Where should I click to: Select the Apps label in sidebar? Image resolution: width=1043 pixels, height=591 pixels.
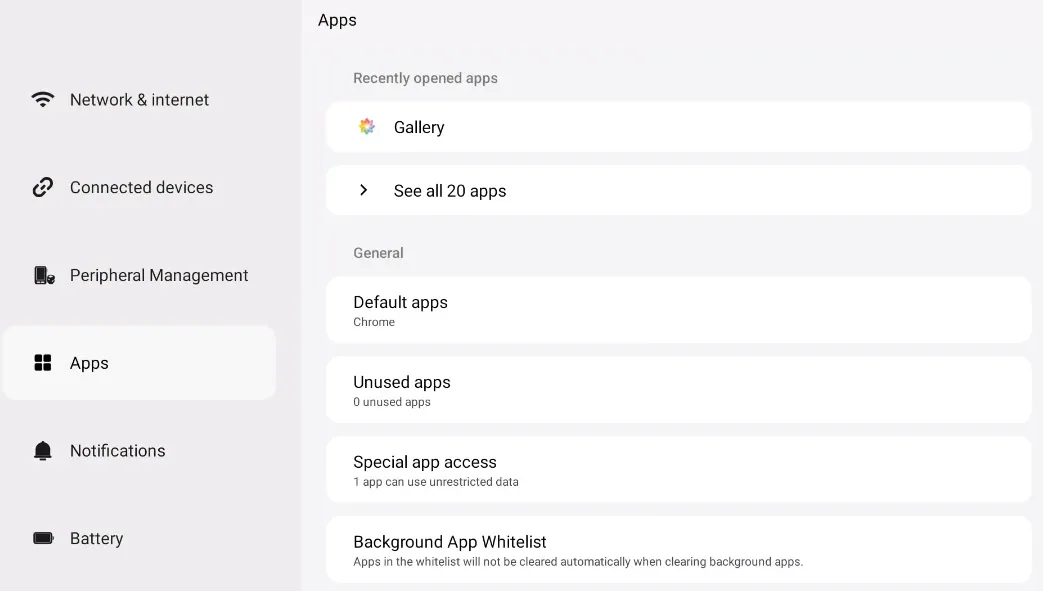pyautogui.click(x=89, y=363)
